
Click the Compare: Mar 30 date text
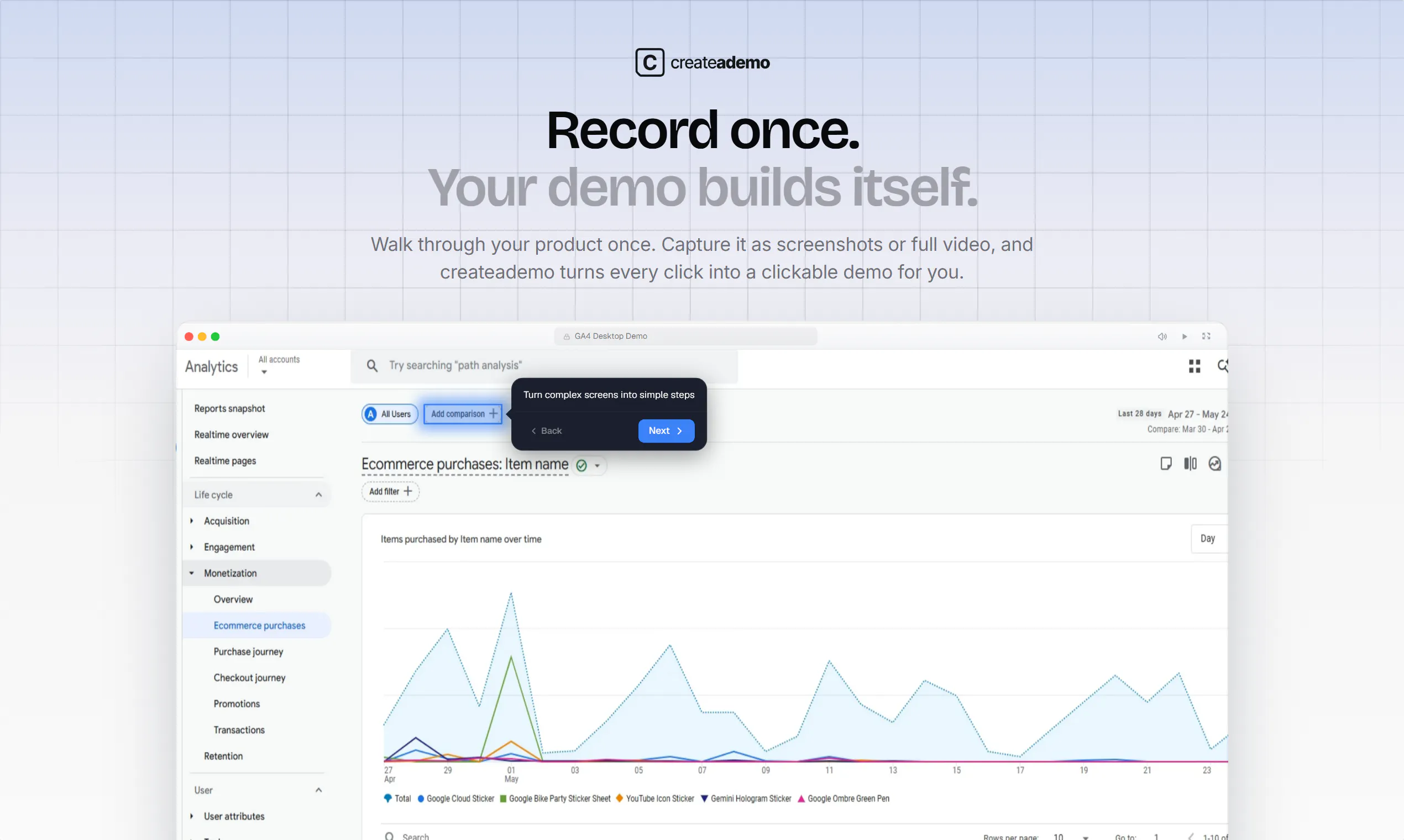pos(1187,429)
